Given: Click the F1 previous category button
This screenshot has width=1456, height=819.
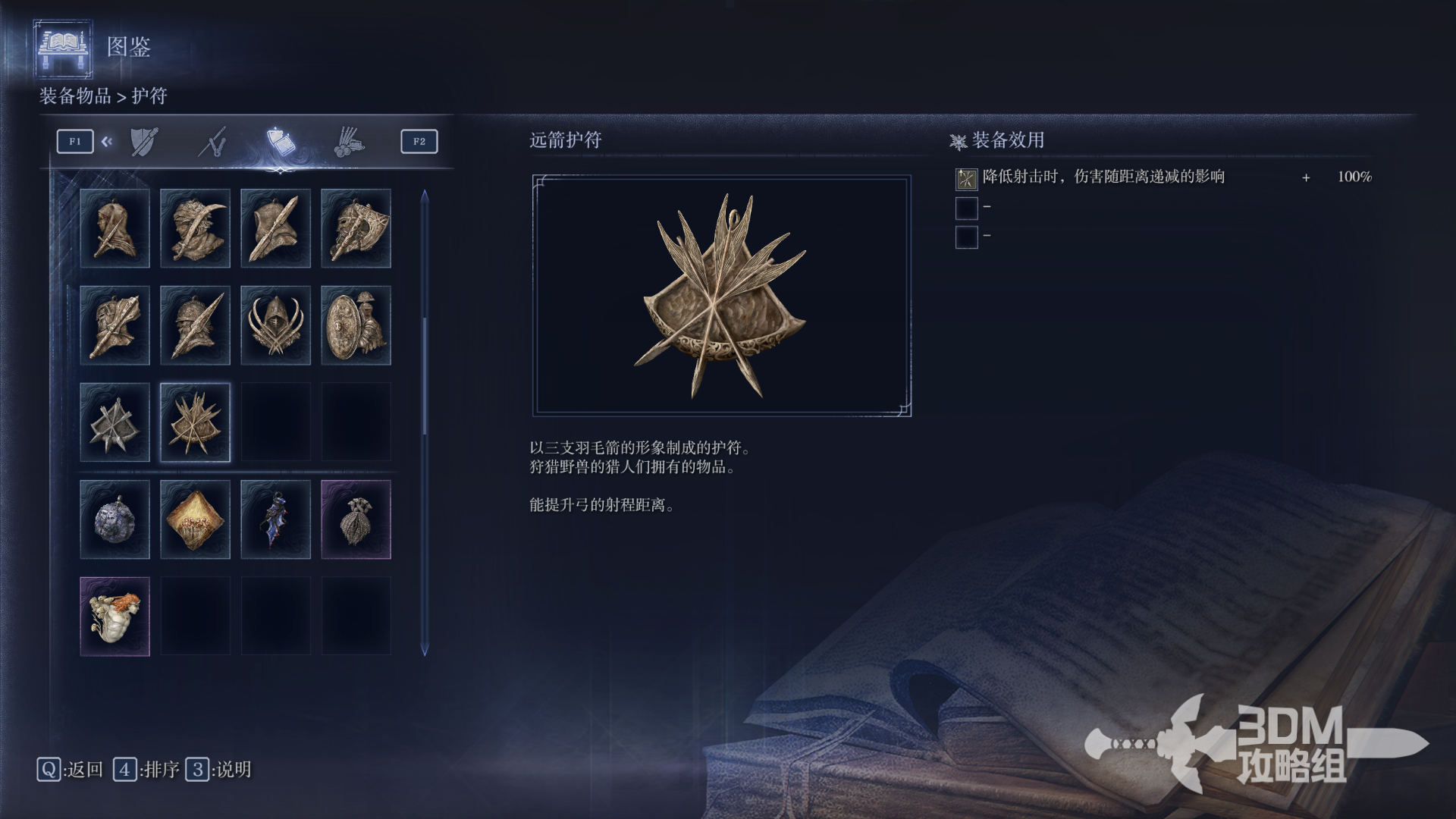Looking at the screenshot, I should (x=75, y=141).
